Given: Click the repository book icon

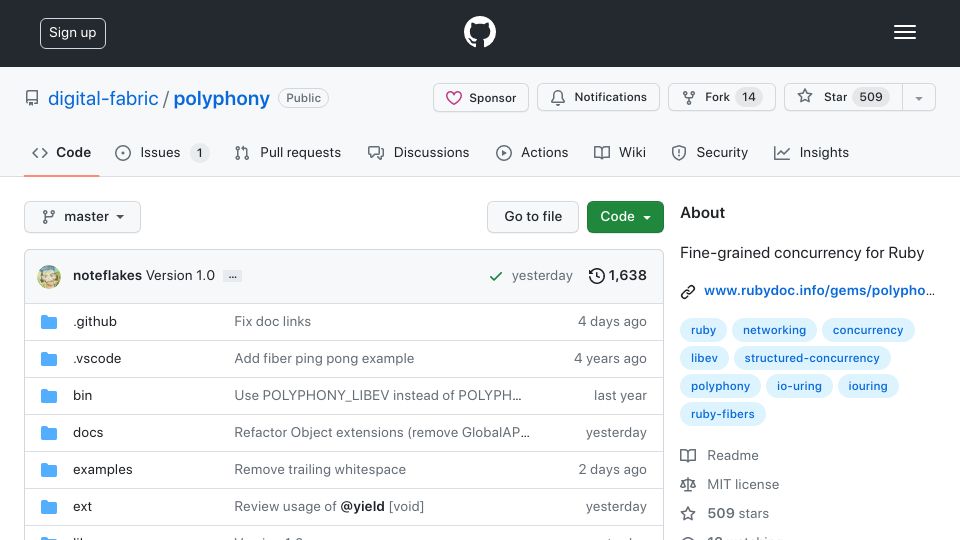Looking at the screenshot, I should click(32, 98).
